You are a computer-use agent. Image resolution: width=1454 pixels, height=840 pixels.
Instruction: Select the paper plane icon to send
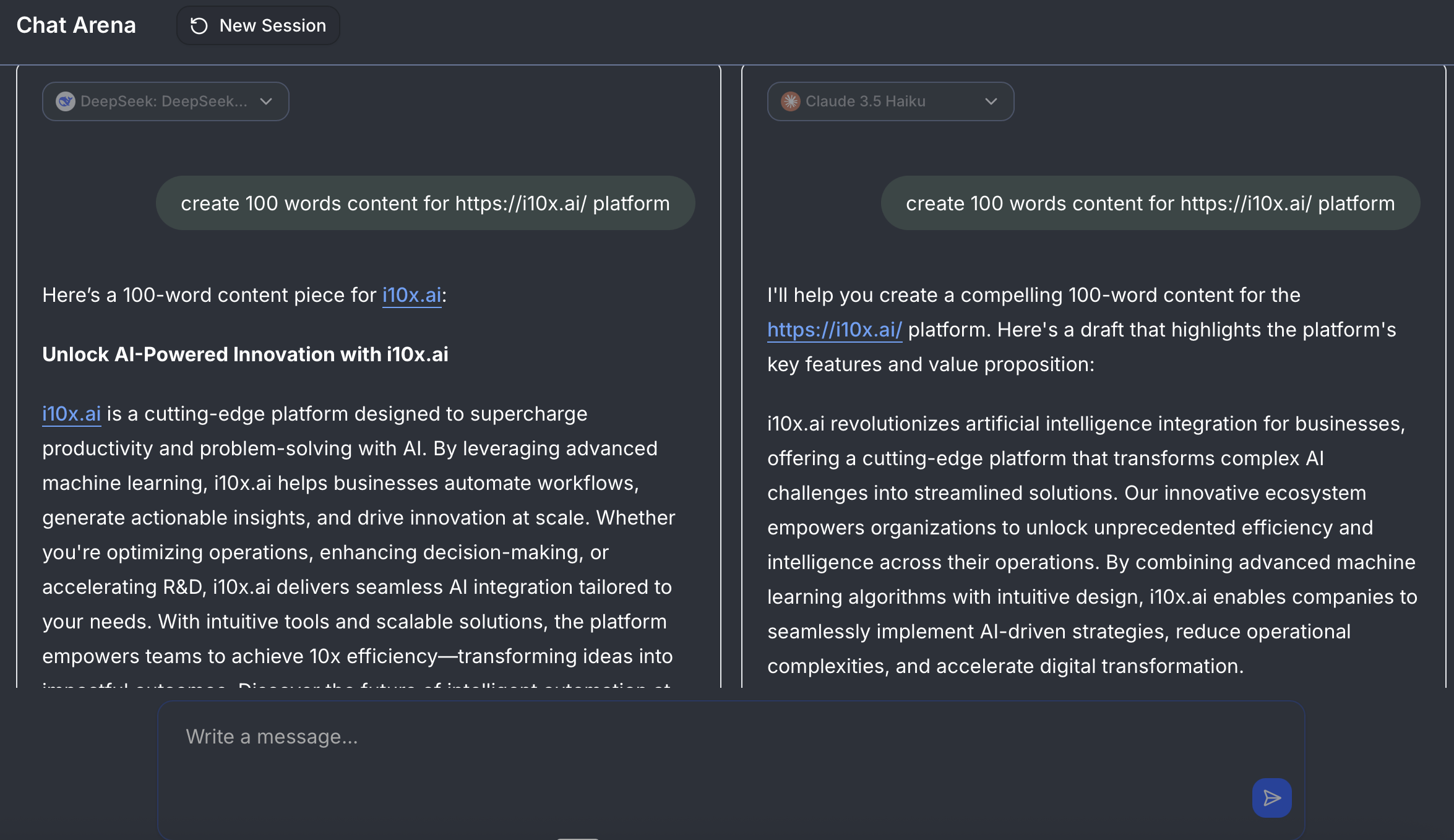(1271, 798)
